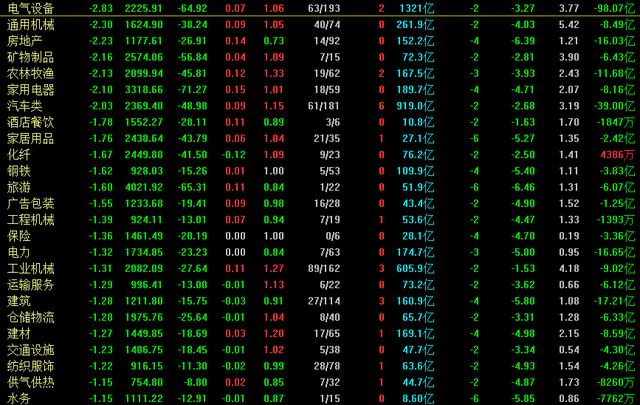This screenshot has width=640, height=405.
Task: Select ratio value 1.33 for 农林牧渔
Action: point(274,73)
